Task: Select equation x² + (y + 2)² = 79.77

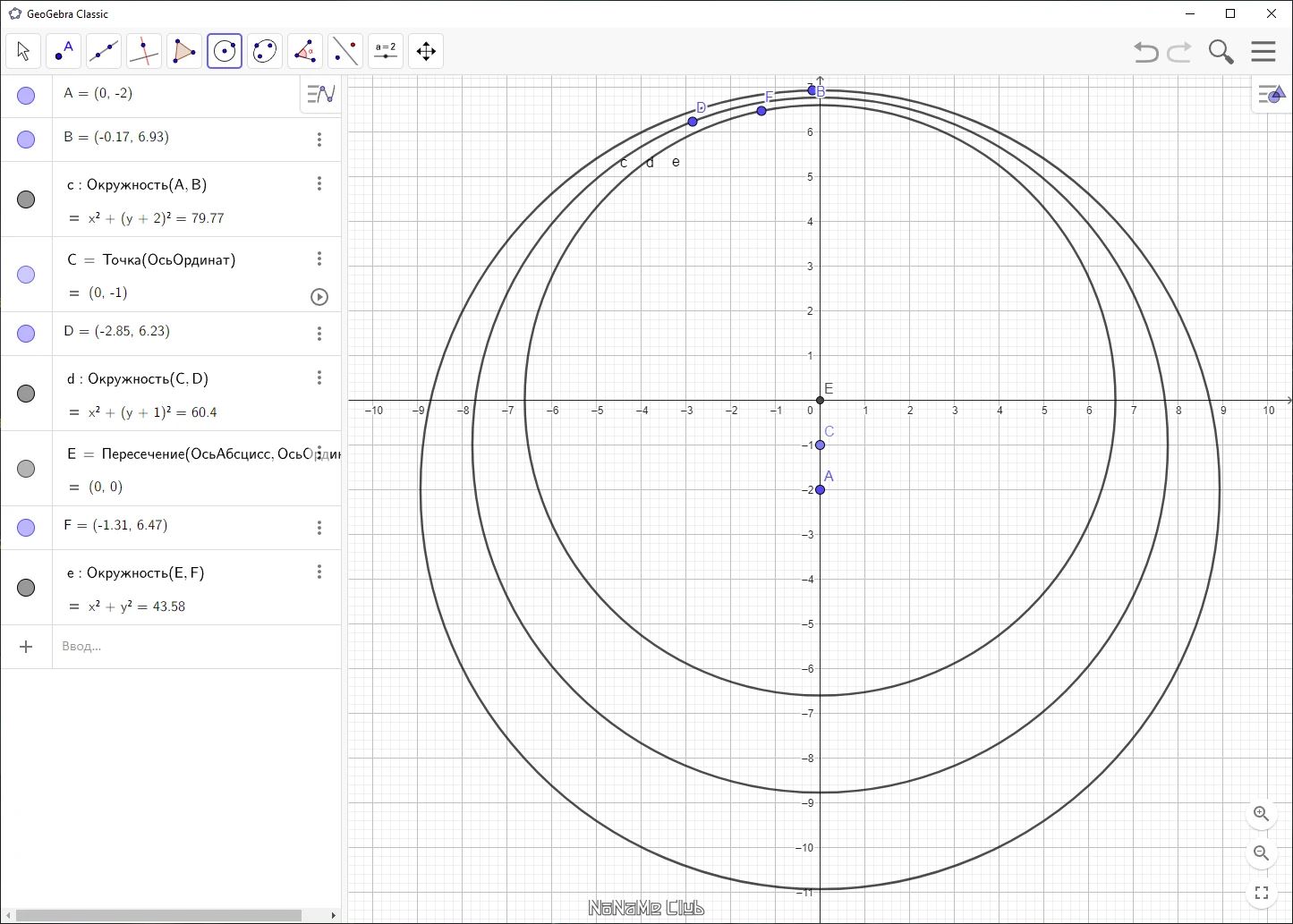Action: point(156,218)
